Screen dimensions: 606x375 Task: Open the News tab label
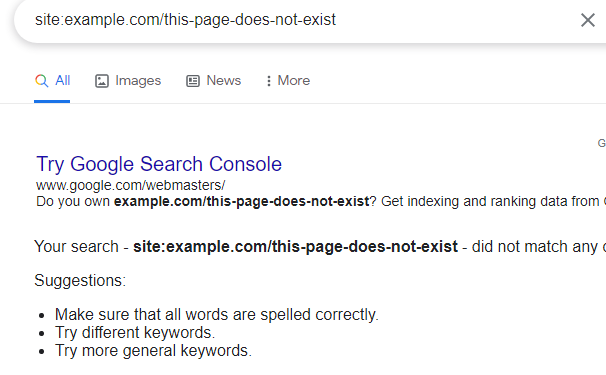223,80
